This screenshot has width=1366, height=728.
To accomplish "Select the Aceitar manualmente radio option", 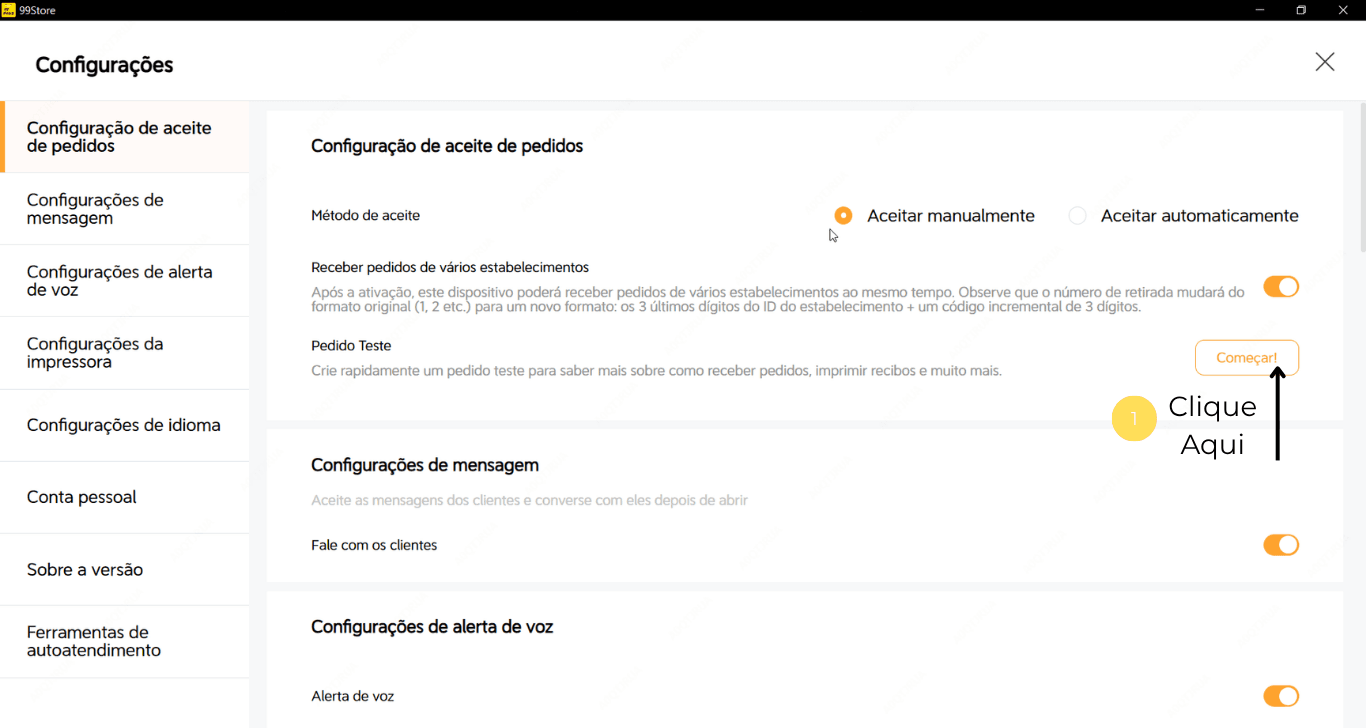I will [x=843, y=216].
